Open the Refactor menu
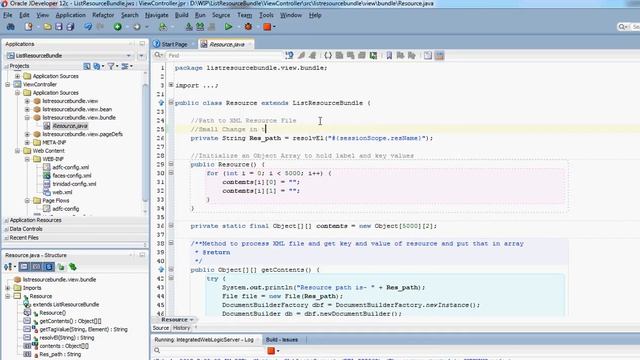This screenshot has height=360, width=640. pos(103,15)
